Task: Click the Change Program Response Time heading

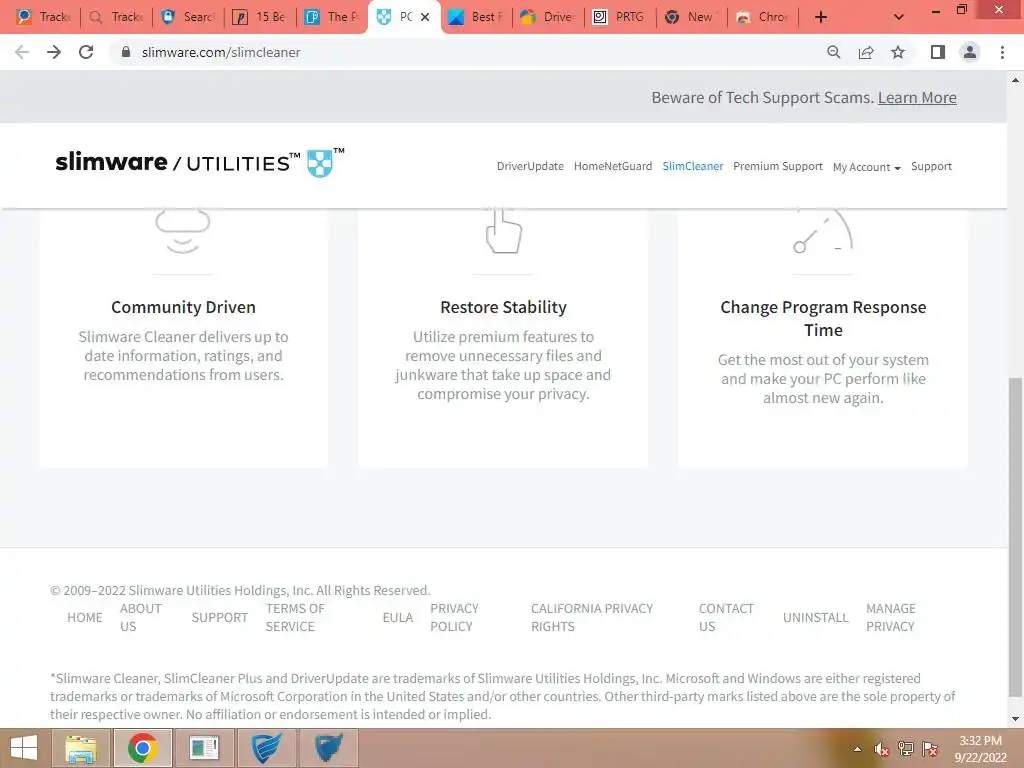Action: tap(823, 318)
